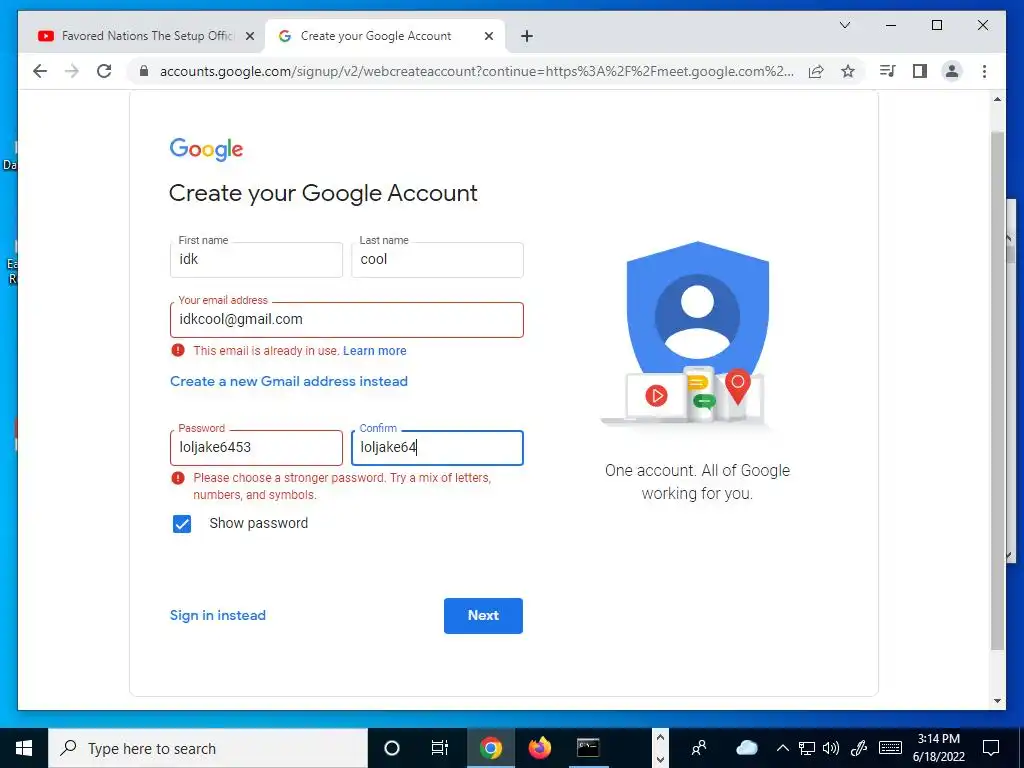This screenshot has width=1024, height=768.
Task: Click the browser forward arrow
Action: (x=72, y=71)
